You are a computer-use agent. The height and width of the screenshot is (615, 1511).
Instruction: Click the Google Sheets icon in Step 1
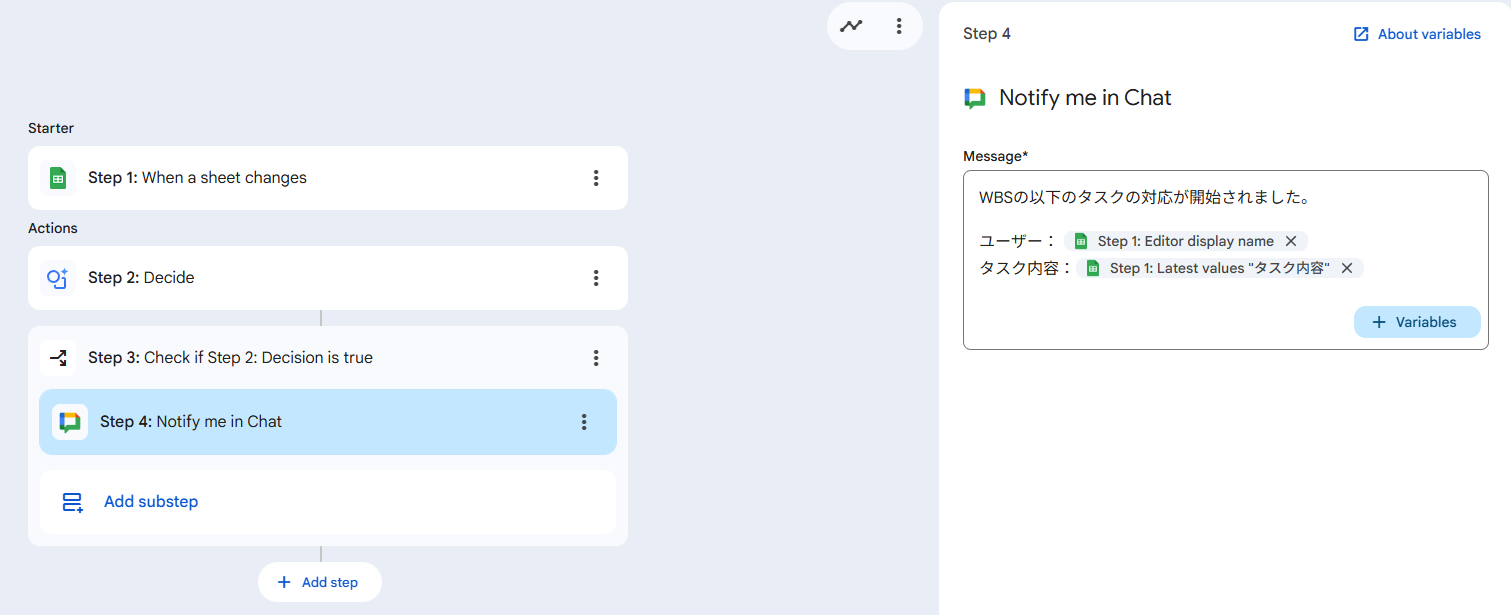pyautogui.click(x=58, y=178)
